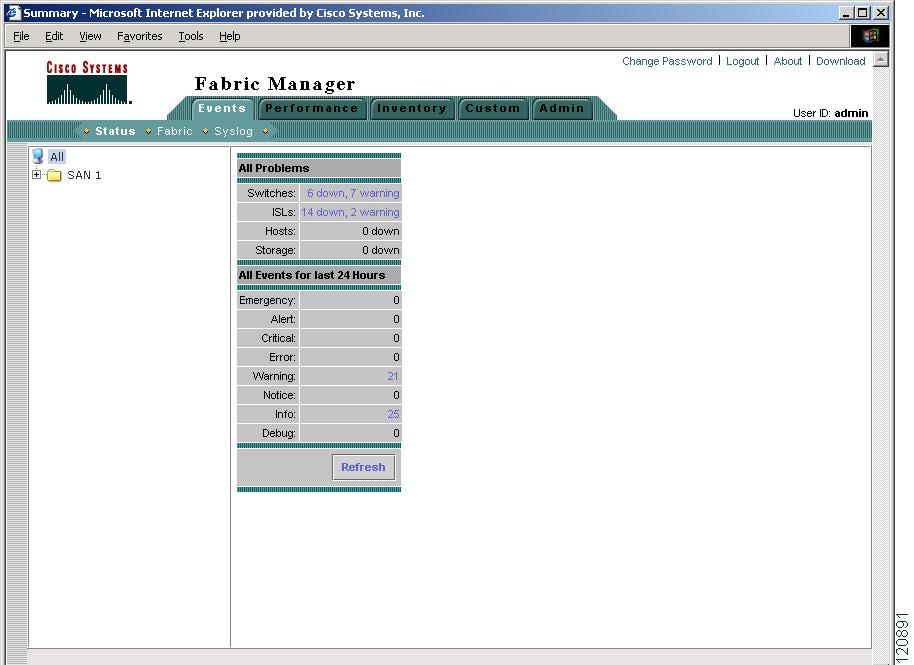Click the Cisco Systems logo
The image size is (914, 665).
(88, 85)
